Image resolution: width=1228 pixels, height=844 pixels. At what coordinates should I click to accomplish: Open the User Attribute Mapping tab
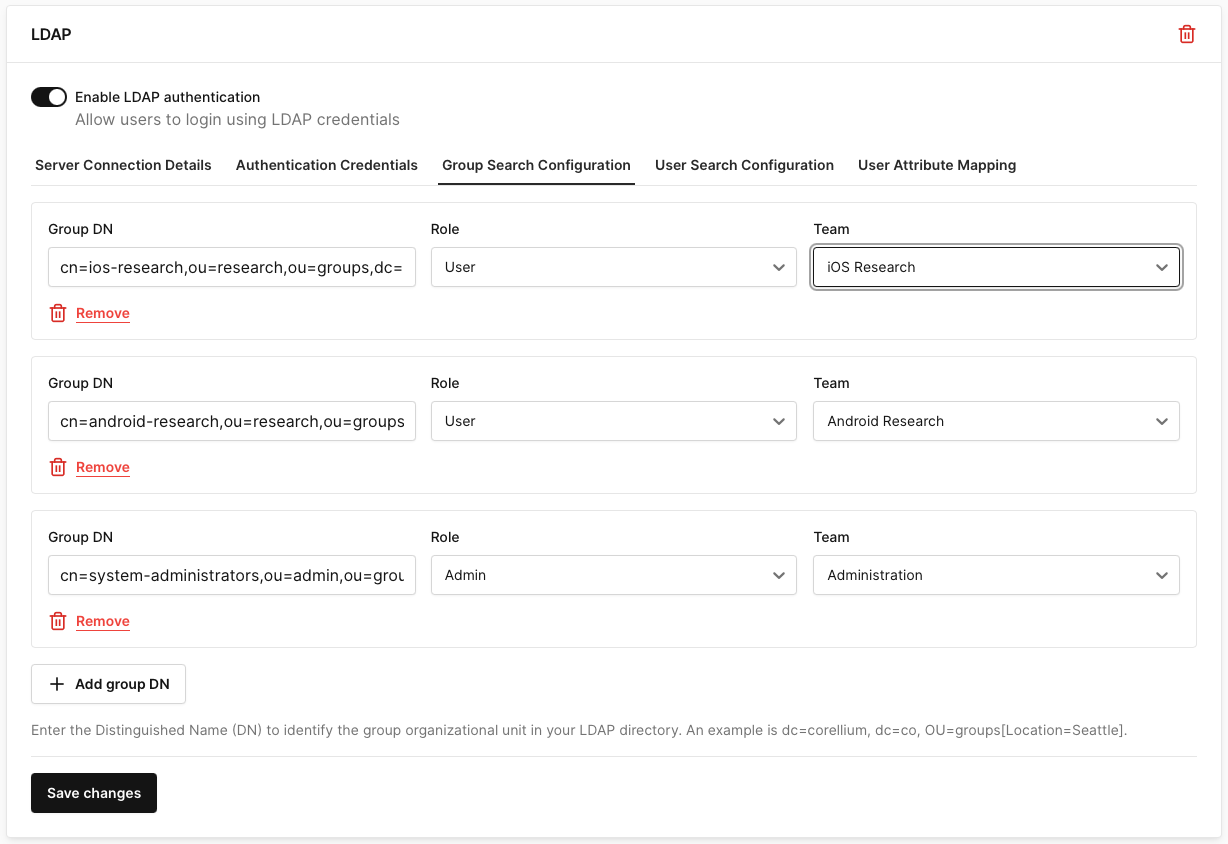pyautogui.click(x=937, y=165)
